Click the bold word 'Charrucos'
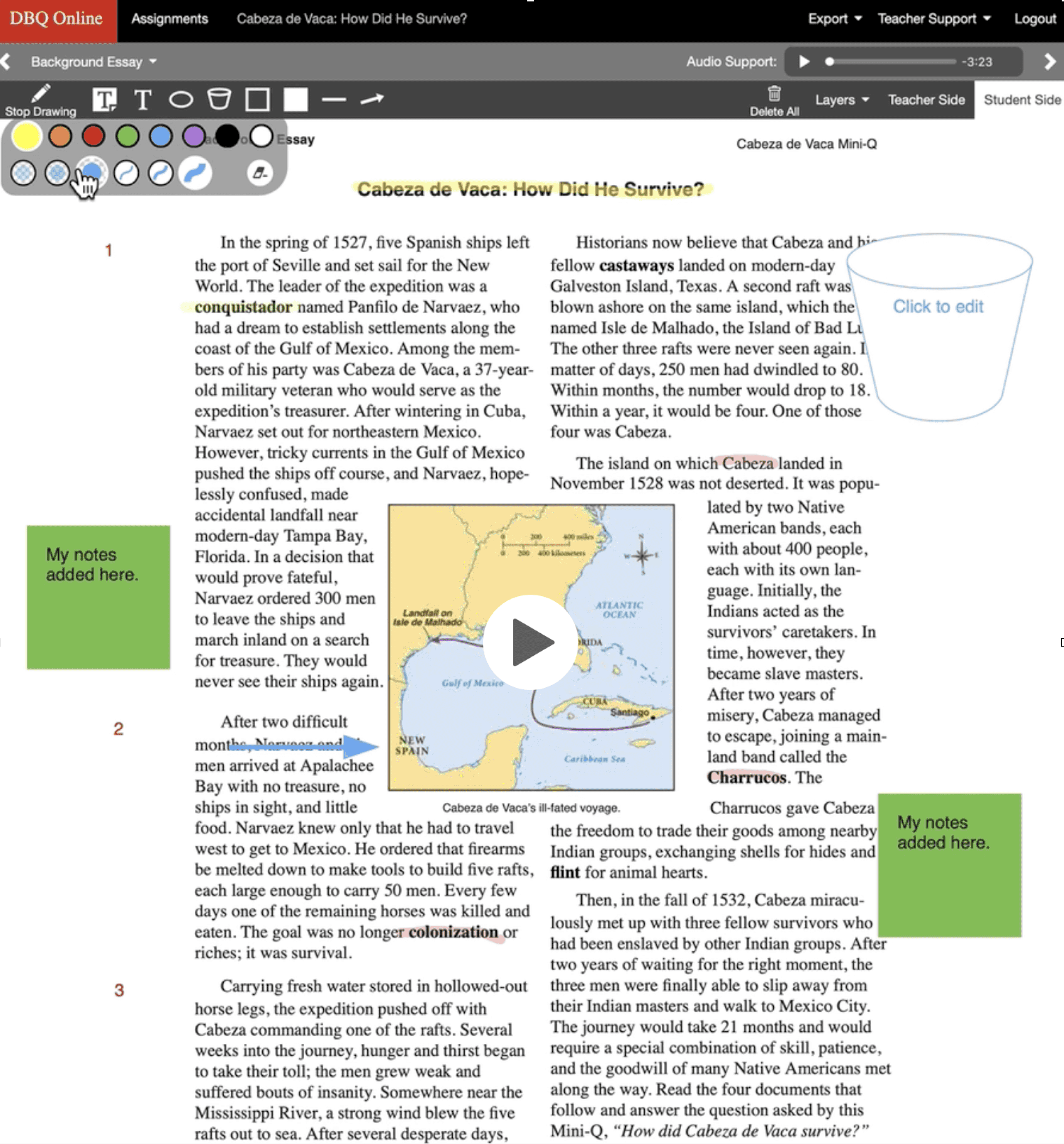Screen dimensions: 1064x1144 tap(746, 777)
